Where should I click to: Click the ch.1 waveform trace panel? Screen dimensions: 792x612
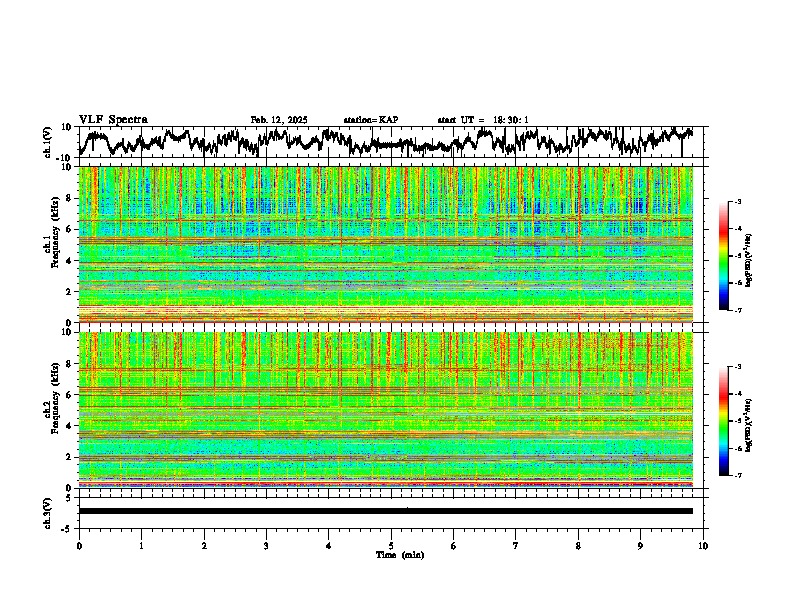click(x=391, y=142)
